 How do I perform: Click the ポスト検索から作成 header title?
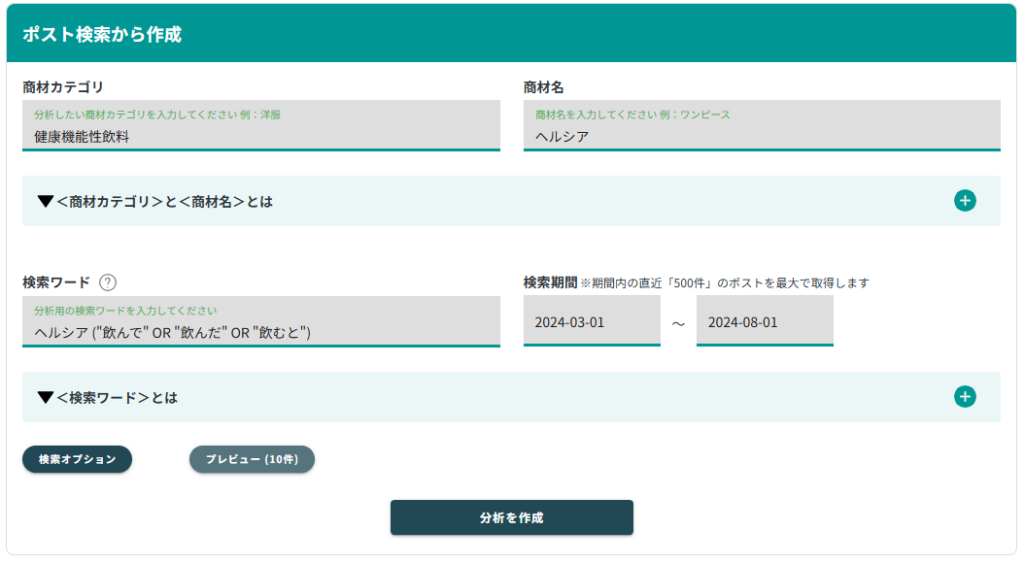point(102,34)
